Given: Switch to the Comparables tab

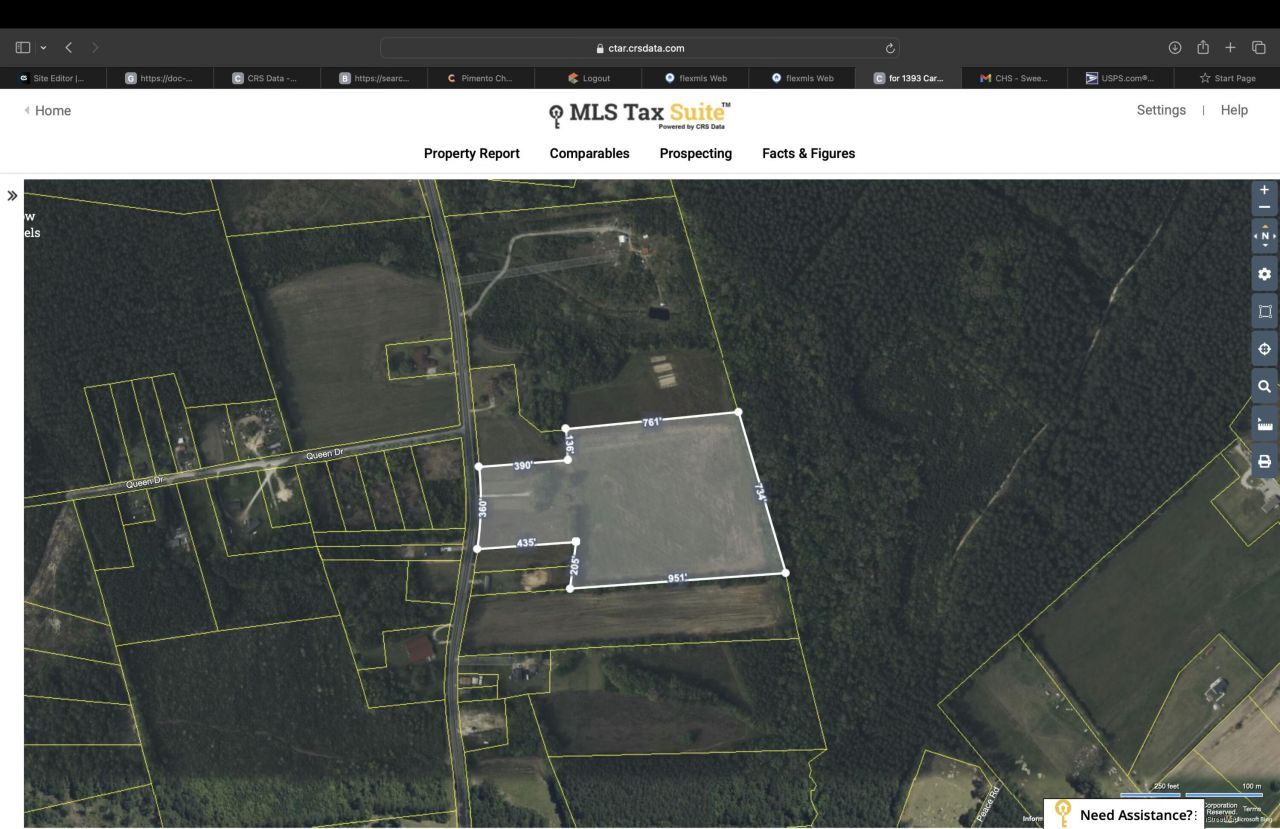Looking at the screenshot, I should pos(589,153).
